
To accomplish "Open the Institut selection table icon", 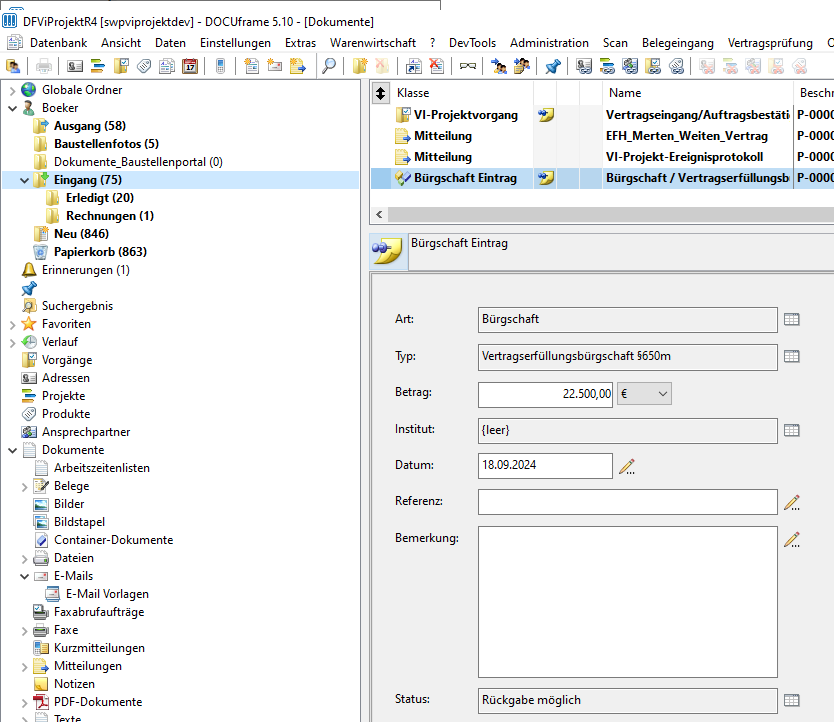I will tap(791, 430).
